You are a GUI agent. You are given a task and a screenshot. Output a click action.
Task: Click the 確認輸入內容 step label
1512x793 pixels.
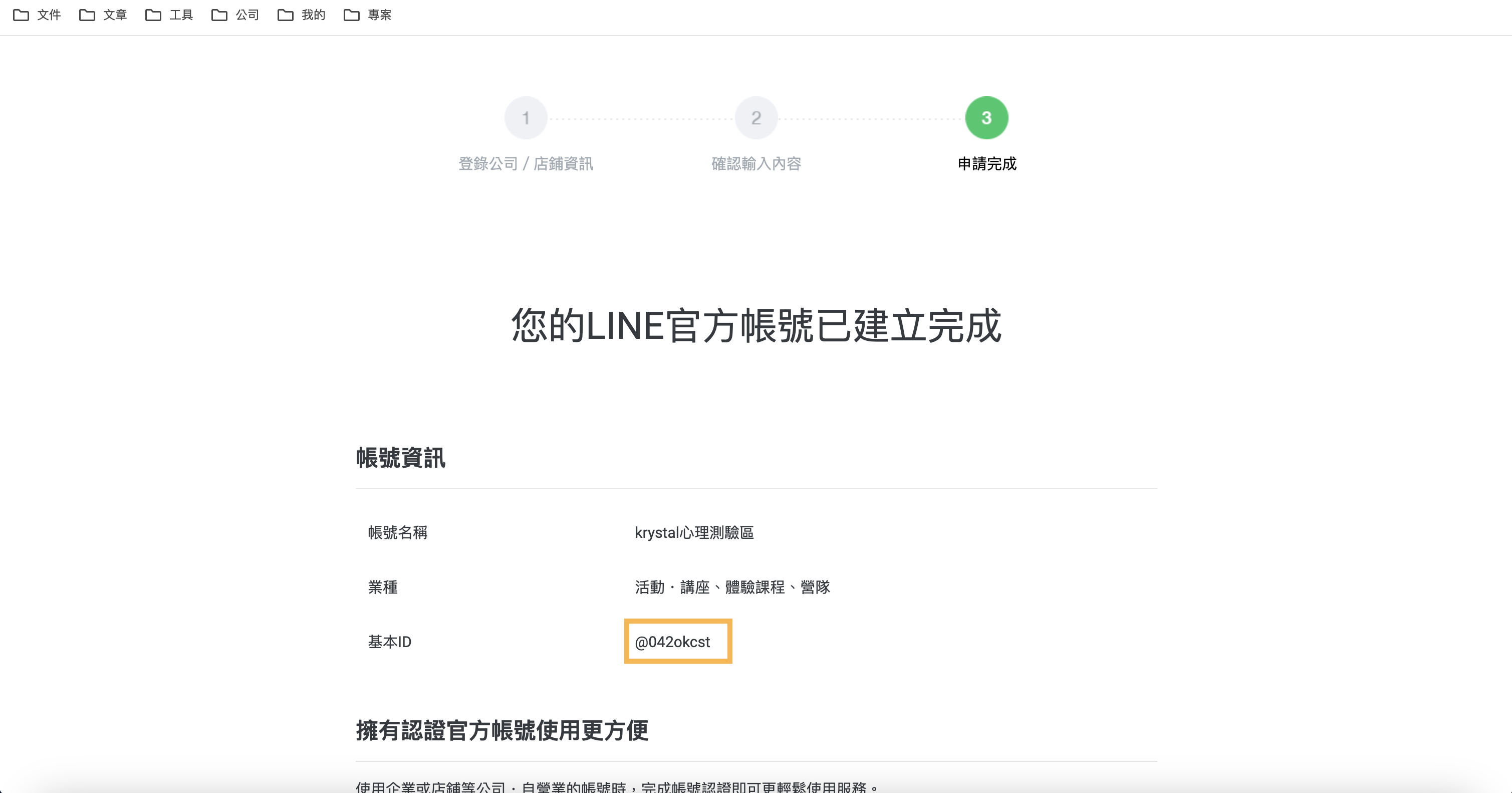[756, 163]
